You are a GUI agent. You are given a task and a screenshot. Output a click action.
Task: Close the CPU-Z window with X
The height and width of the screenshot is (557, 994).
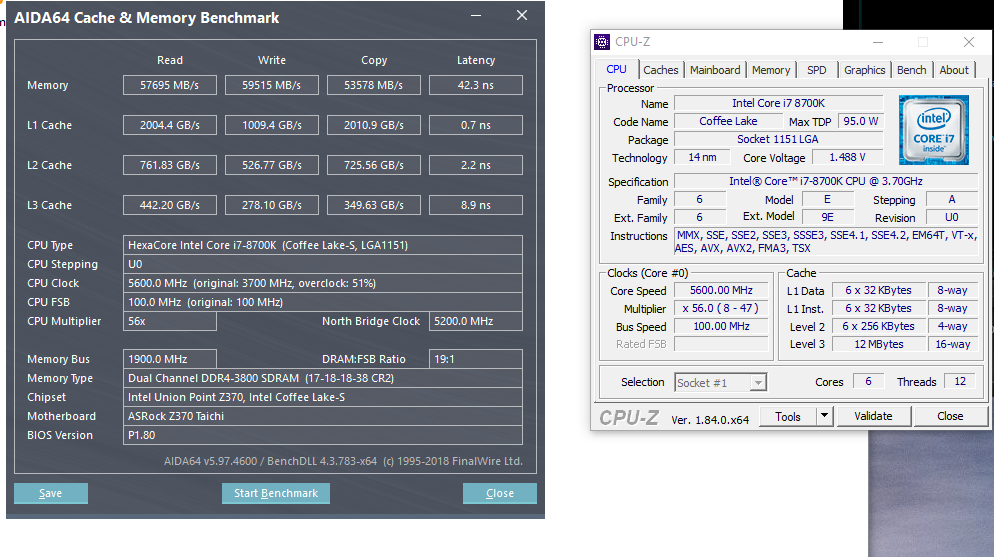pyautogui.click(x=969, y=42)
